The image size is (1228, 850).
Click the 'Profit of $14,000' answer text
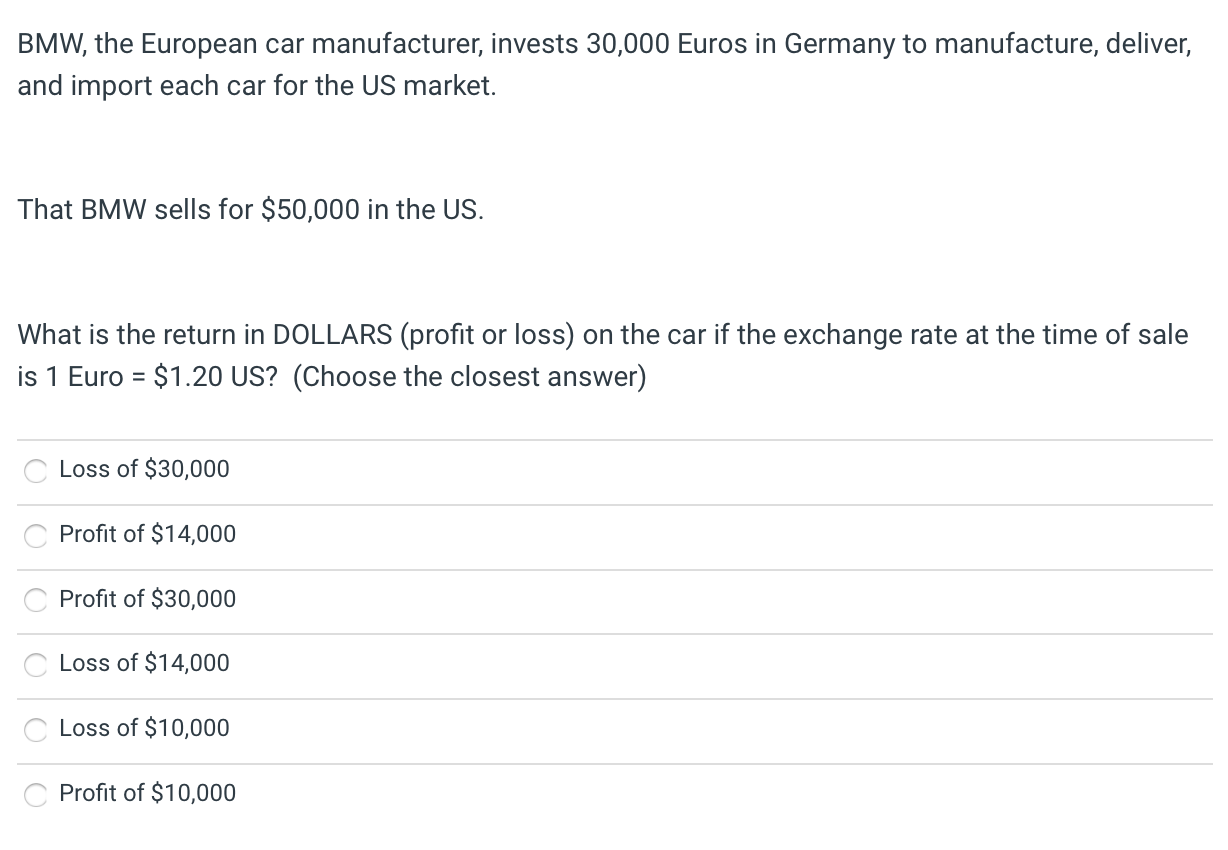[x=148, y=534]
